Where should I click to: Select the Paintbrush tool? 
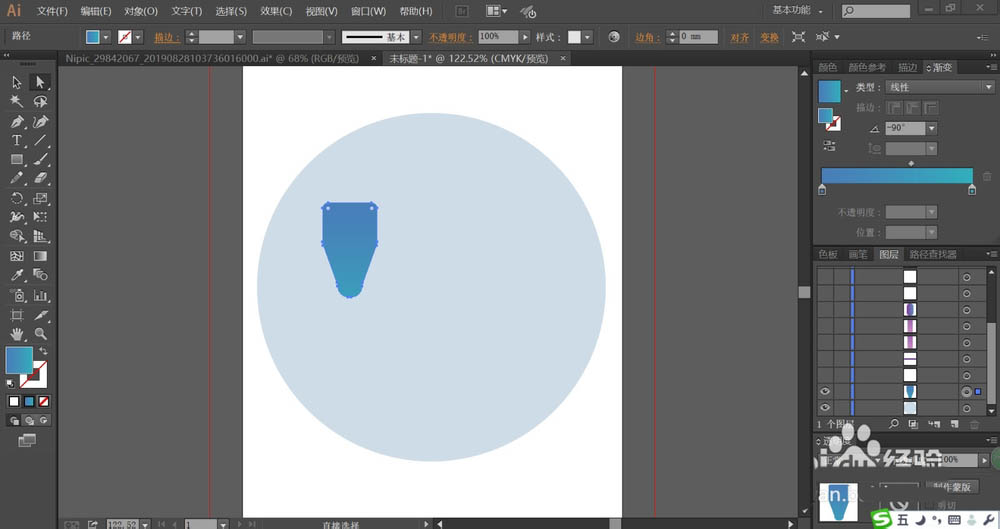[40, 160]
